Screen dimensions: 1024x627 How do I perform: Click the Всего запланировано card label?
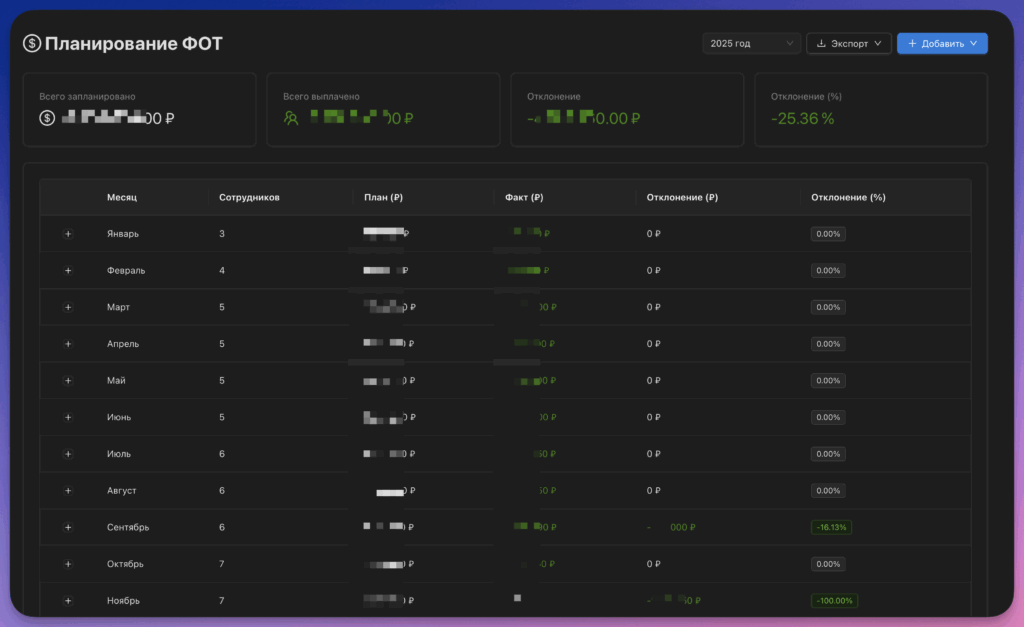88,97
